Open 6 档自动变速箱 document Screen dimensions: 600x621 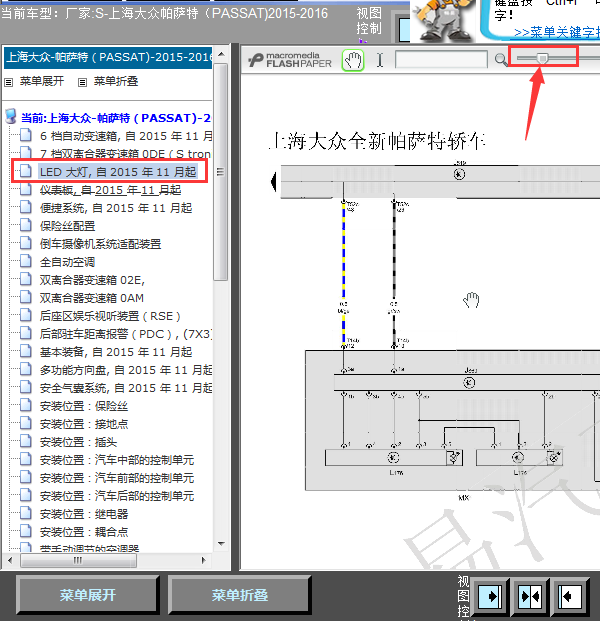(x=126, y=136)
